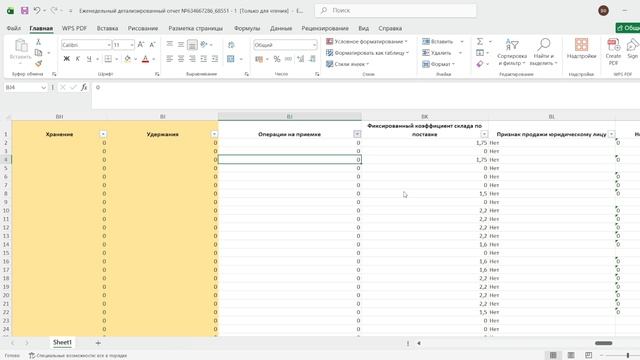640x360 pixels.
Task: Apply percent style number format
Action: pyautogui.click(x=277, y=59)
